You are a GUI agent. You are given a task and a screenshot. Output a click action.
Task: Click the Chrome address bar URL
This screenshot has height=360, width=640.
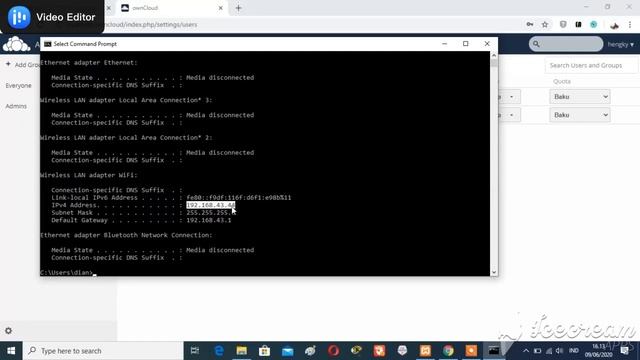click(151, 24)
